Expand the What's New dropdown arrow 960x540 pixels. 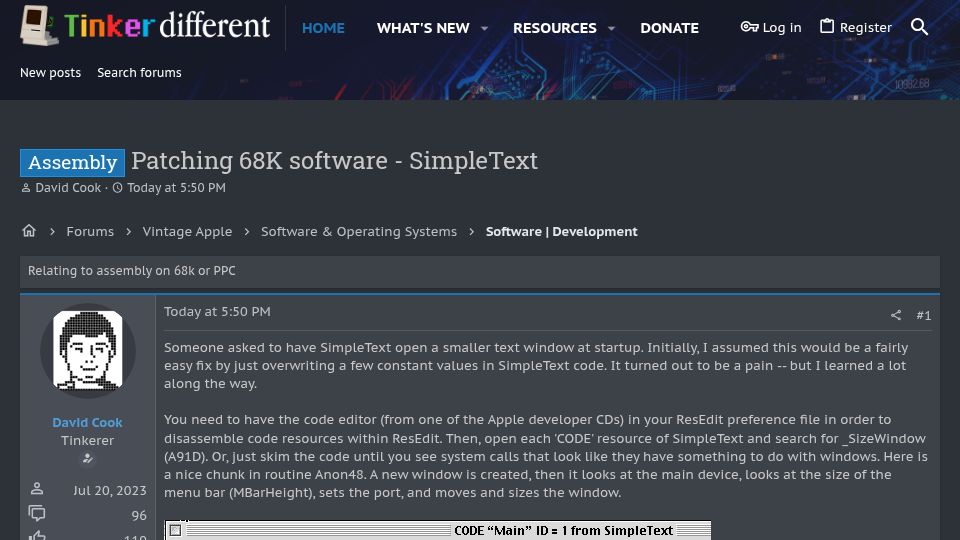pyautogui.click(x=484, y=28)
